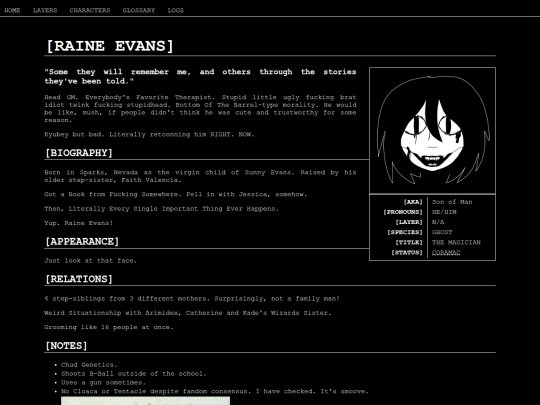Viewport: 540px width, 405px height.
Task: Click the opening quote about being remembered
Action: (x=200, y=76)
